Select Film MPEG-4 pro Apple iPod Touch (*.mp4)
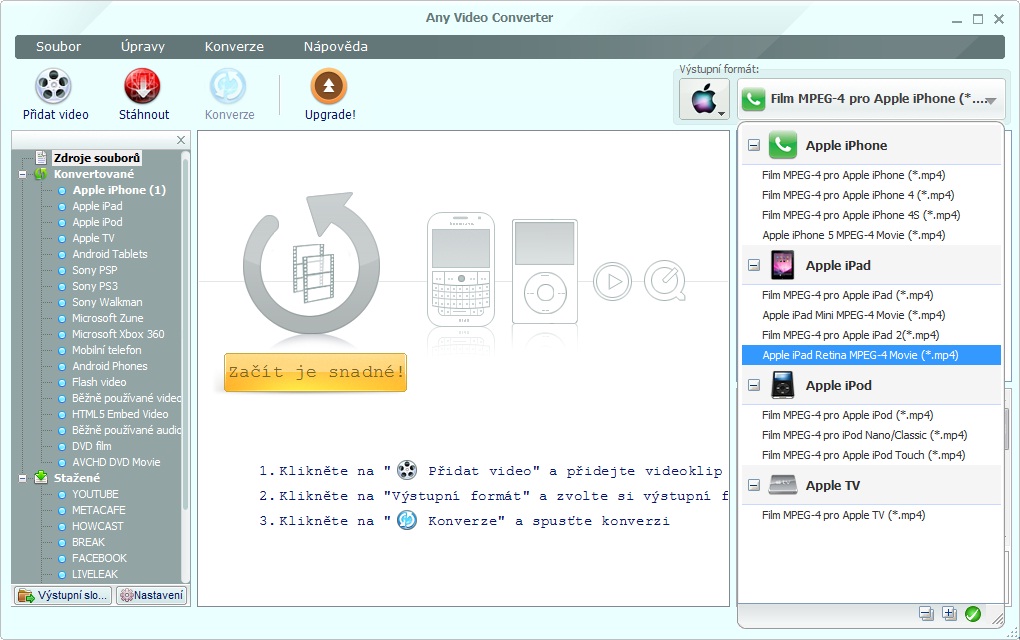 tap(863, 455)
